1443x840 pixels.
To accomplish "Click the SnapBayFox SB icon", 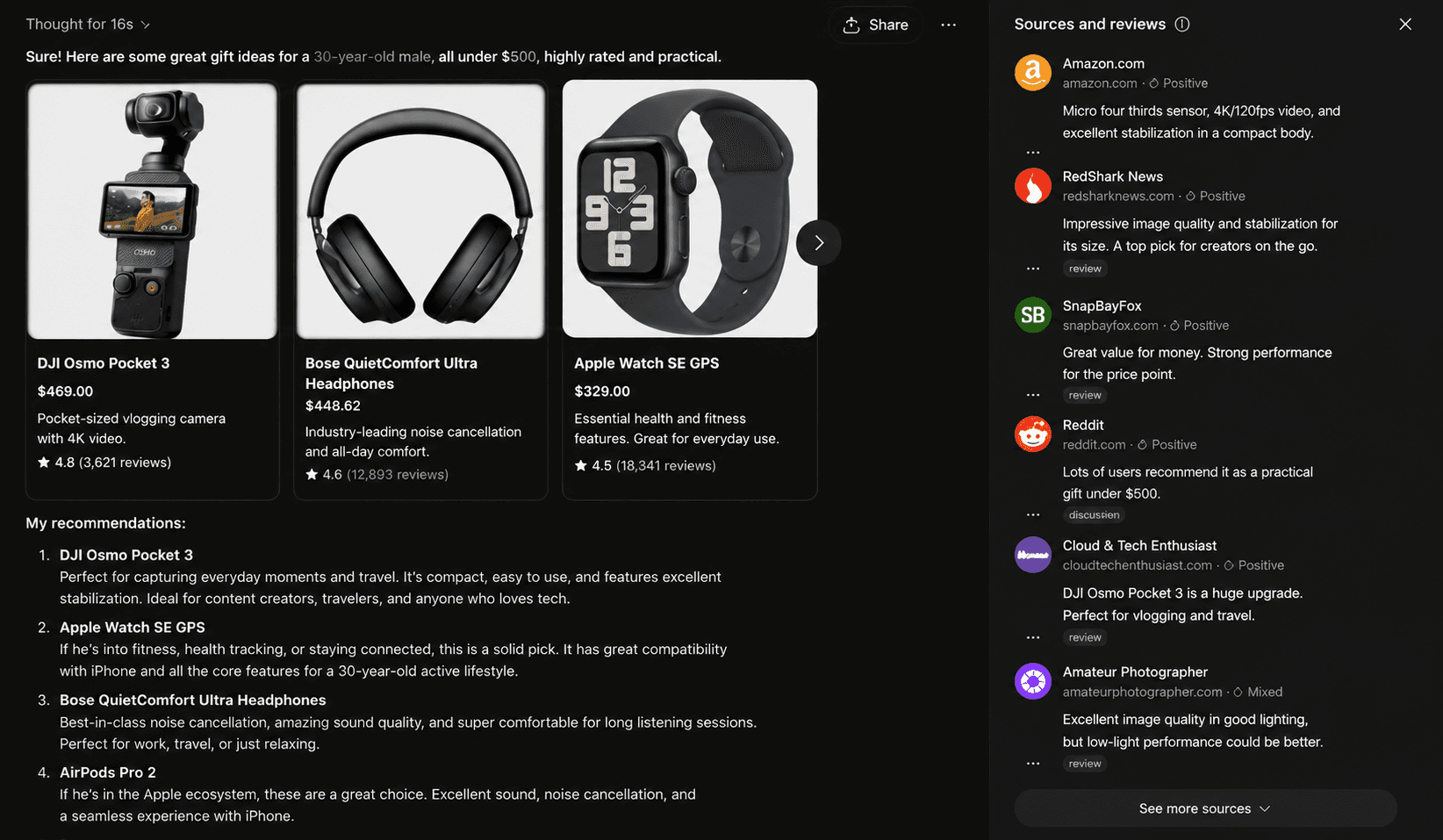I will point(1033,314).
